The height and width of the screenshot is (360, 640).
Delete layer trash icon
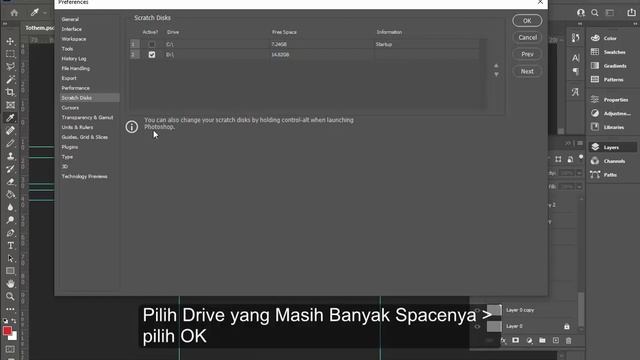tap(569, 340)
